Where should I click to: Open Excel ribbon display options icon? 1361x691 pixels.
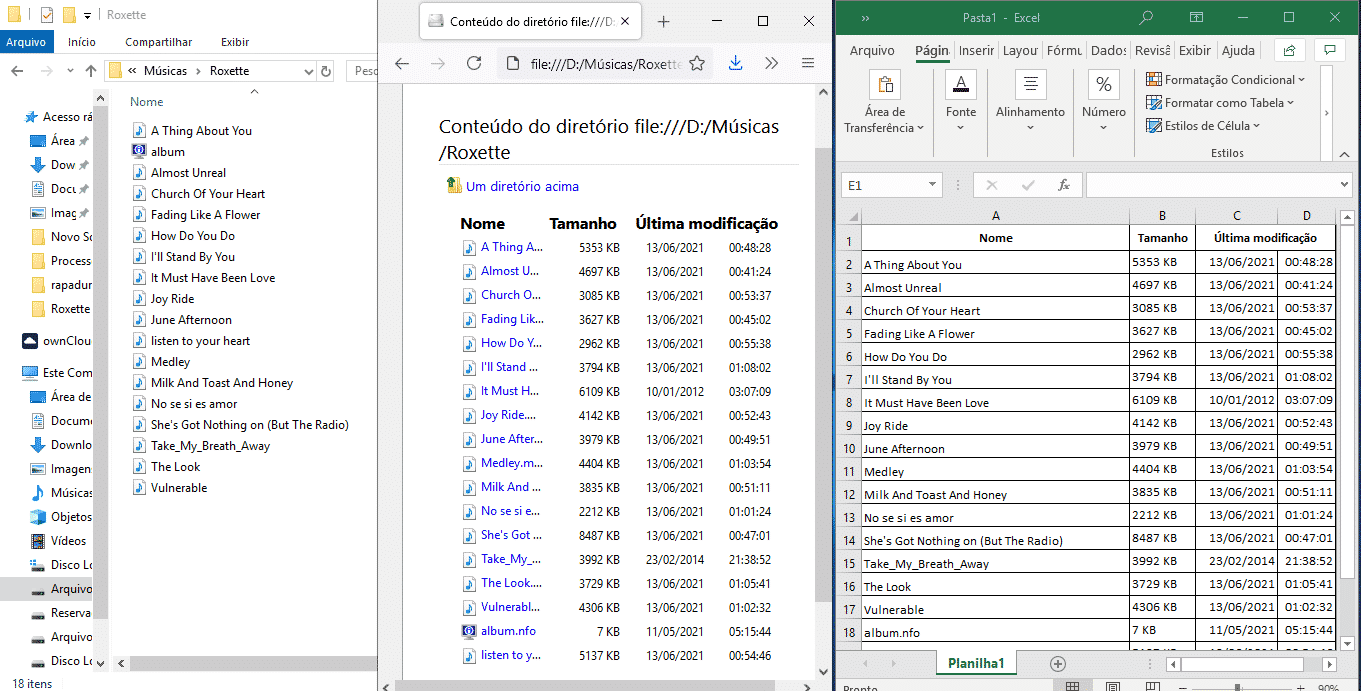tap(1195, 17)
